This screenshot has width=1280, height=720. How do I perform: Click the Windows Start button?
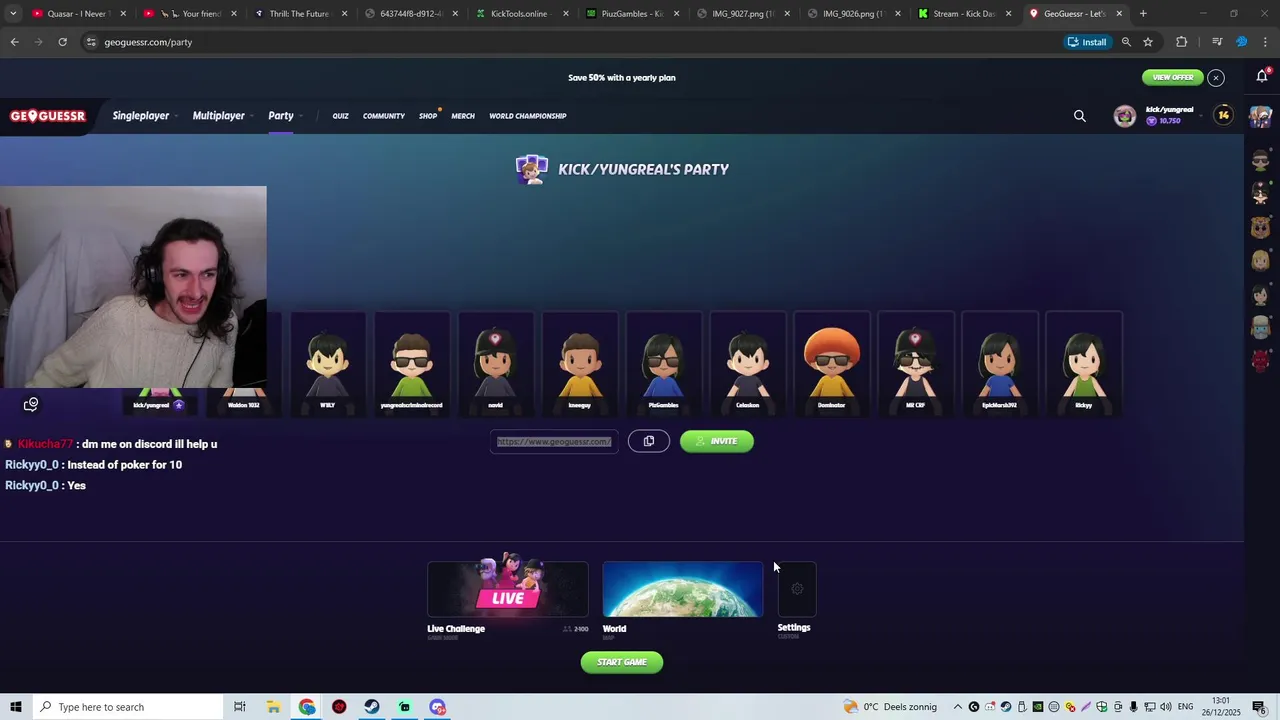click(x=15, y=707)
